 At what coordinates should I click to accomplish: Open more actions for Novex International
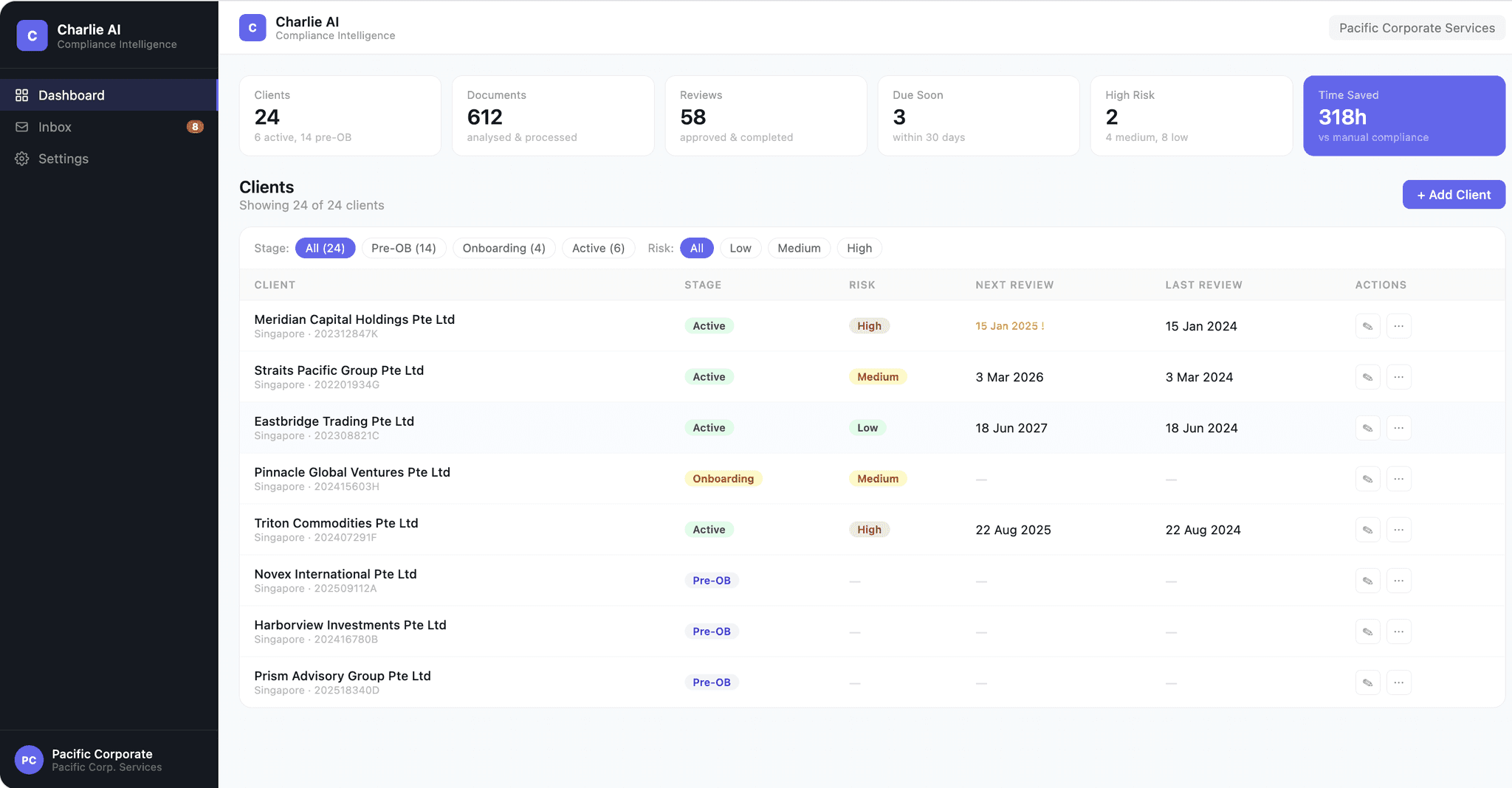pyautogui.click(x=1398, y=581)
